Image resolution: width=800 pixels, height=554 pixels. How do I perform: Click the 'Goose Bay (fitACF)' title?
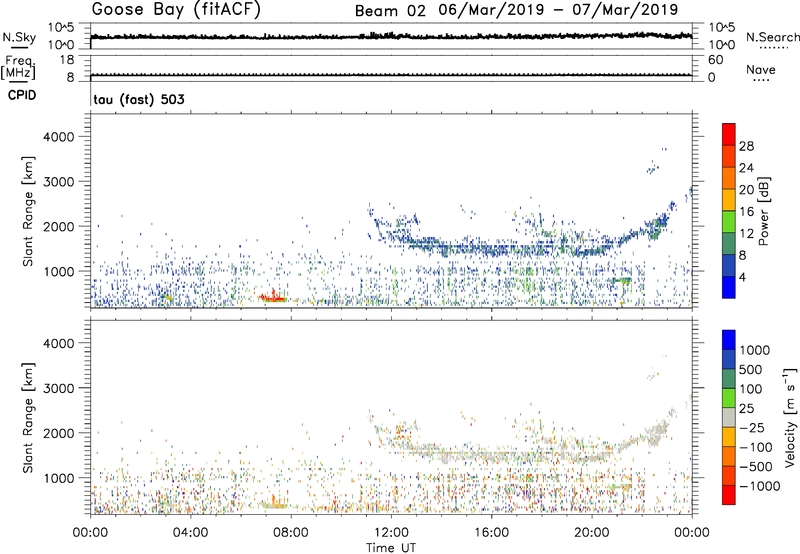click(x=176, y=9)
